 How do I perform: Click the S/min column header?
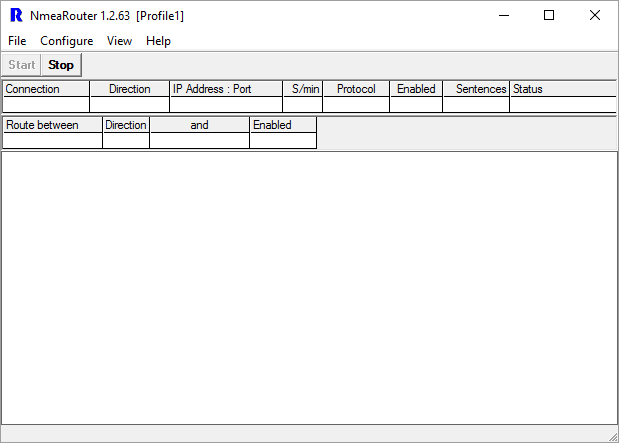(x=303, y=89)
